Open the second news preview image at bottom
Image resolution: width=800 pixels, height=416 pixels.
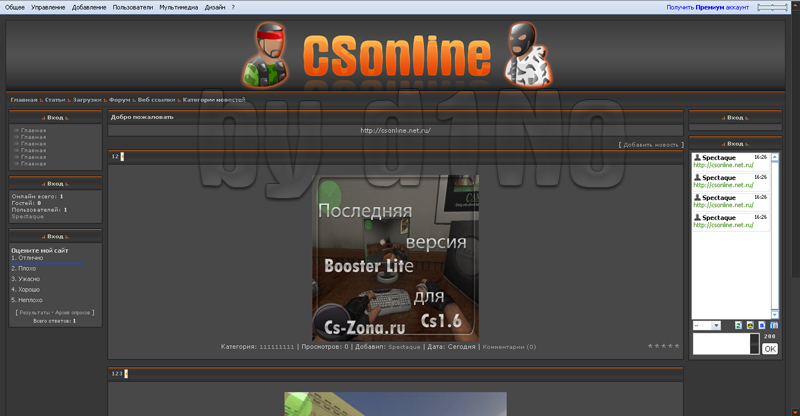pyautogui.click(x=395, y=404)
